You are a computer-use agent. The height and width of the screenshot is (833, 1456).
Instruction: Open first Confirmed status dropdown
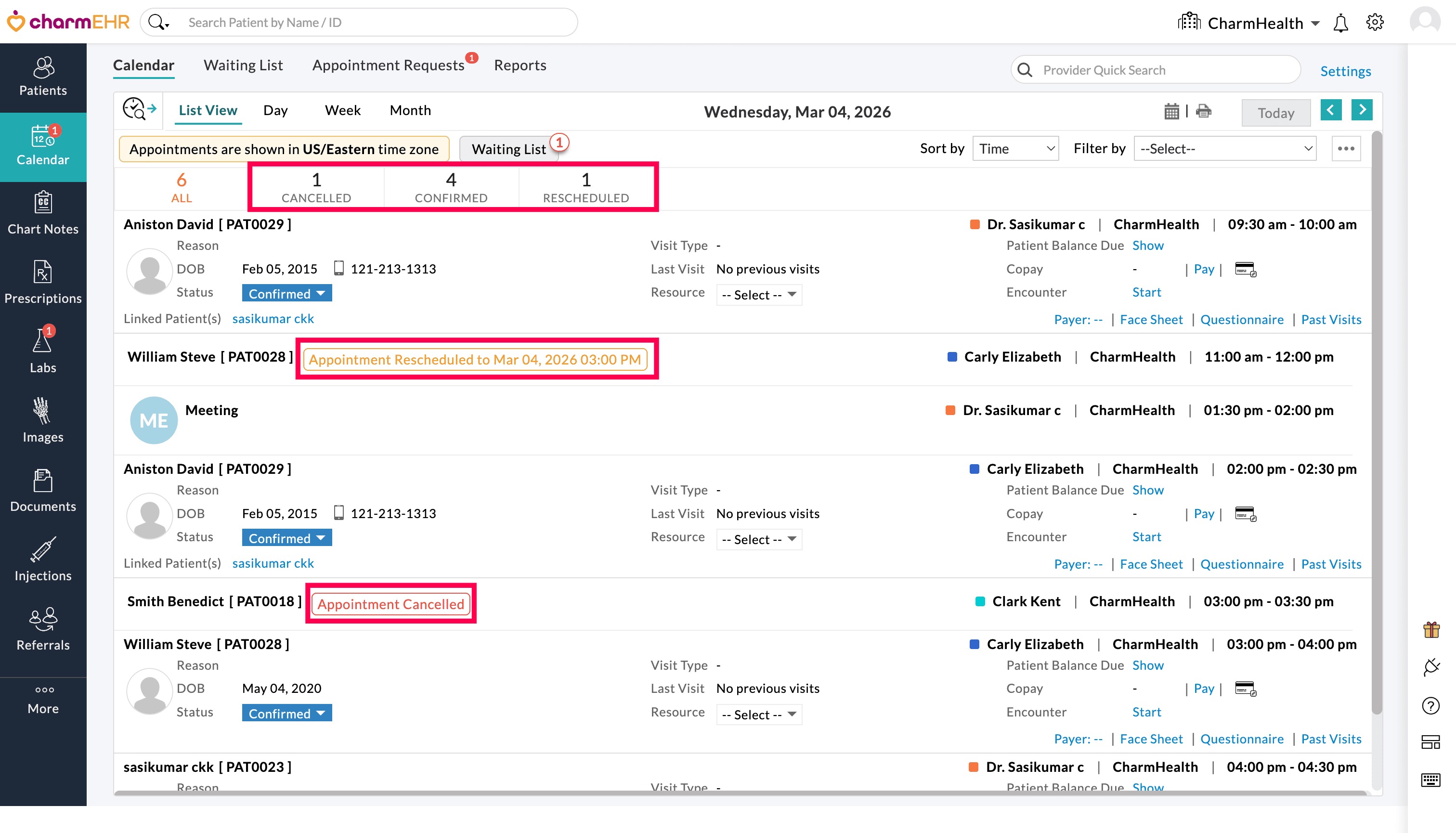286,294
